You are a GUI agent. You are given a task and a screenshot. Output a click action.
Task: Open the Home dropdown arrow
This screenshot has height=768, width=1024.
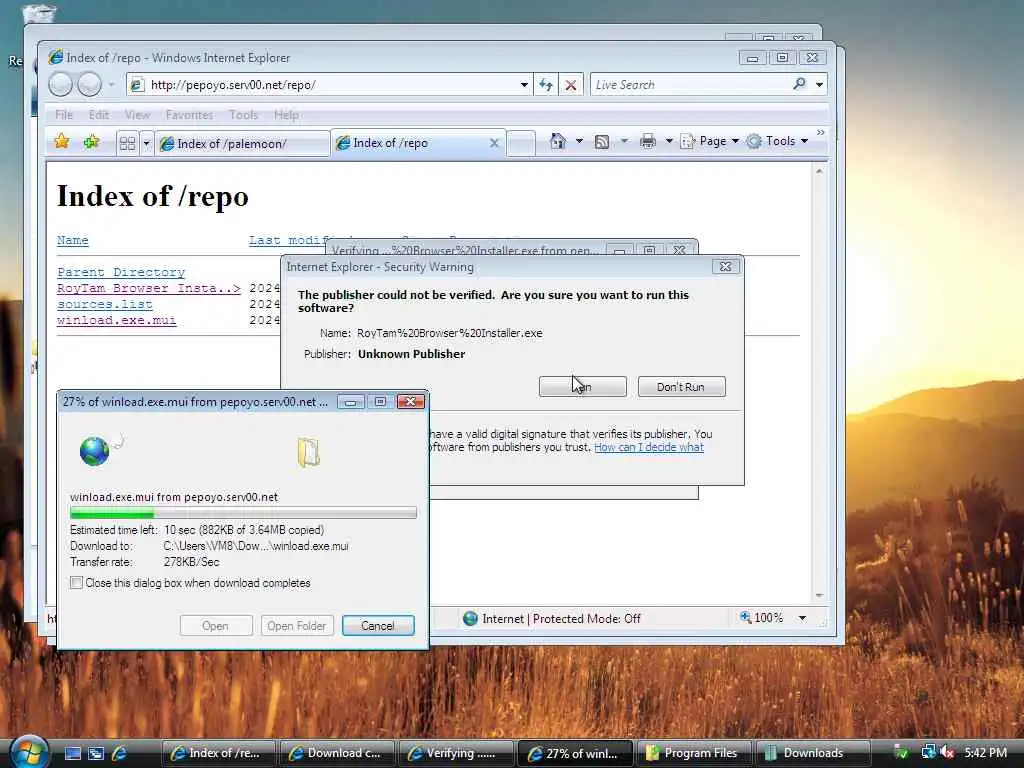tap(579, 141)
